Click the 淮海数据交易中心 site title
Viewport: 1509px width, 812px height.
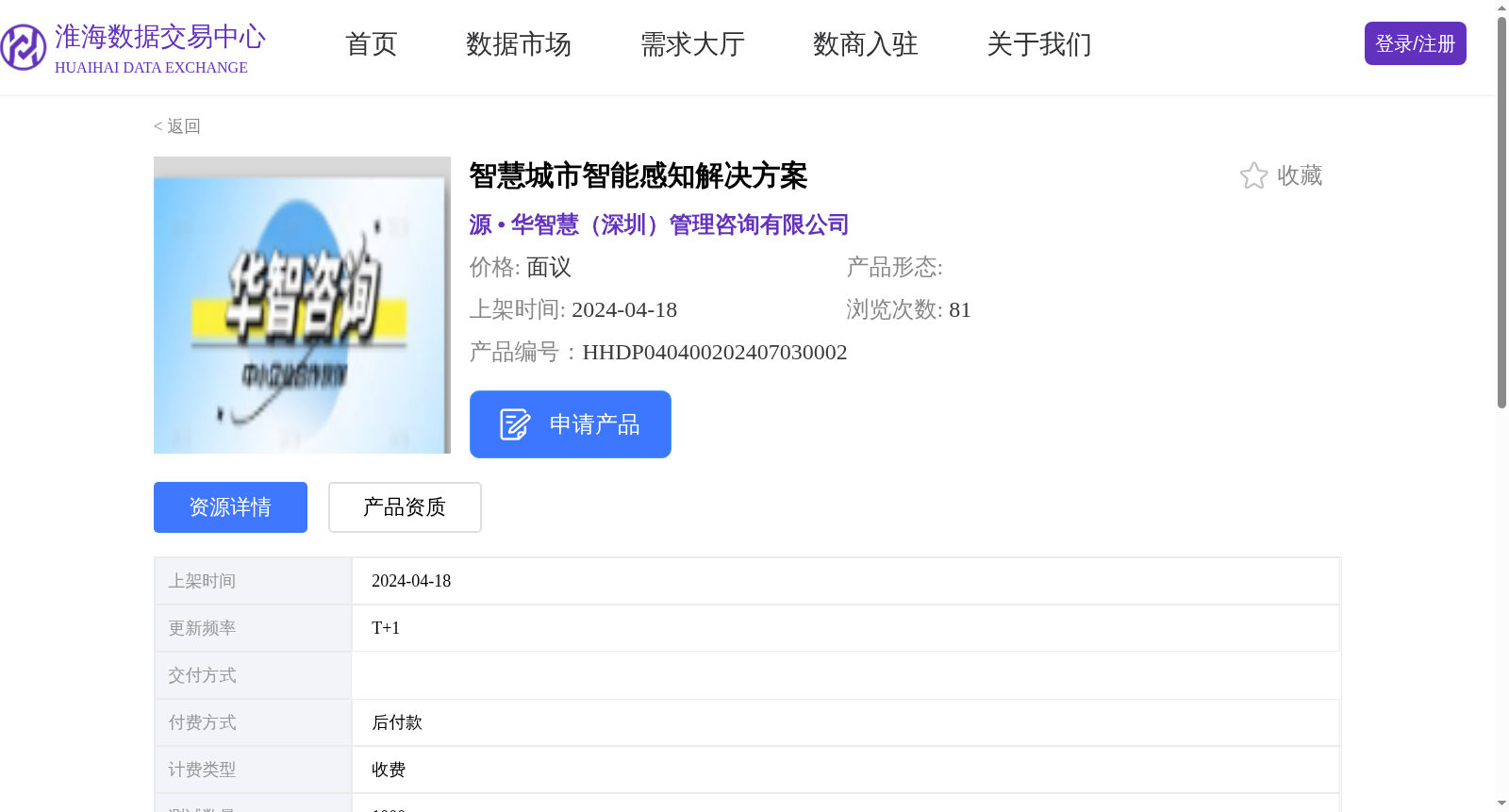coord(160,37)
